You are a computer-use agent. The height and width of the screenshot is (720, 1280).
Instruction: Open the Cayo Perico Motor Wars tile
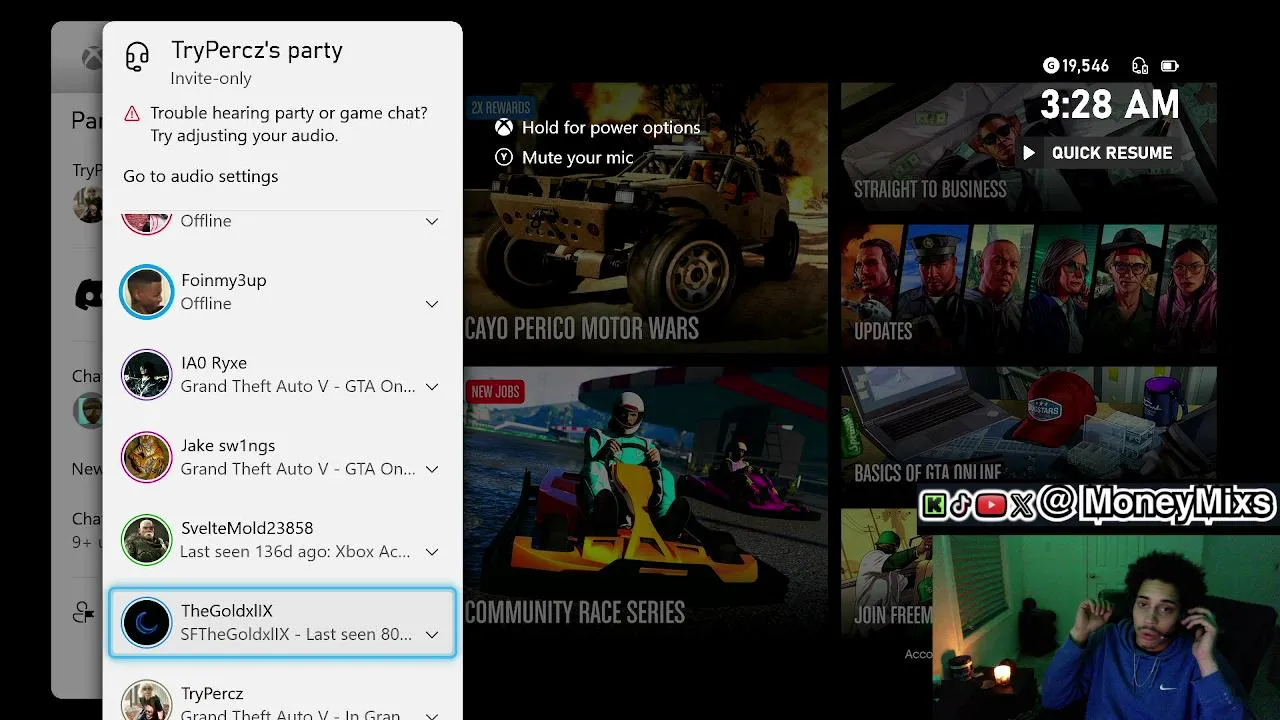(x=646, y=218)
